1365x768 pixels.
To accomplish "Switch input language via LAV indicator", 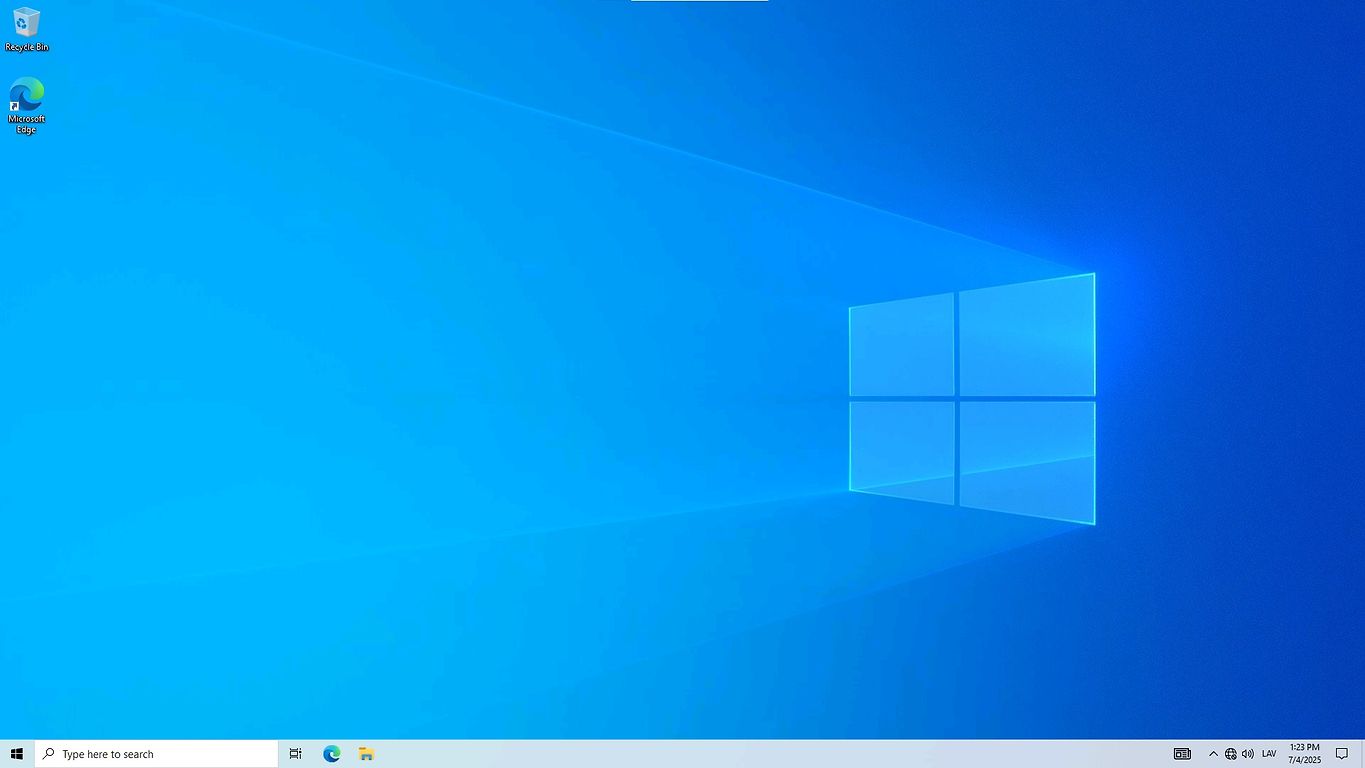I will tap(1269, 754).
